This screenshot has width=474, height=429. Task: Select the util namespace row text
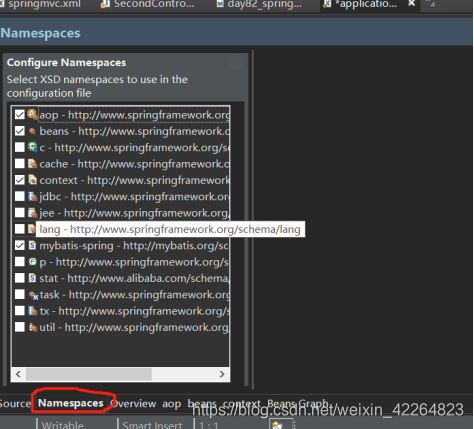134,327
